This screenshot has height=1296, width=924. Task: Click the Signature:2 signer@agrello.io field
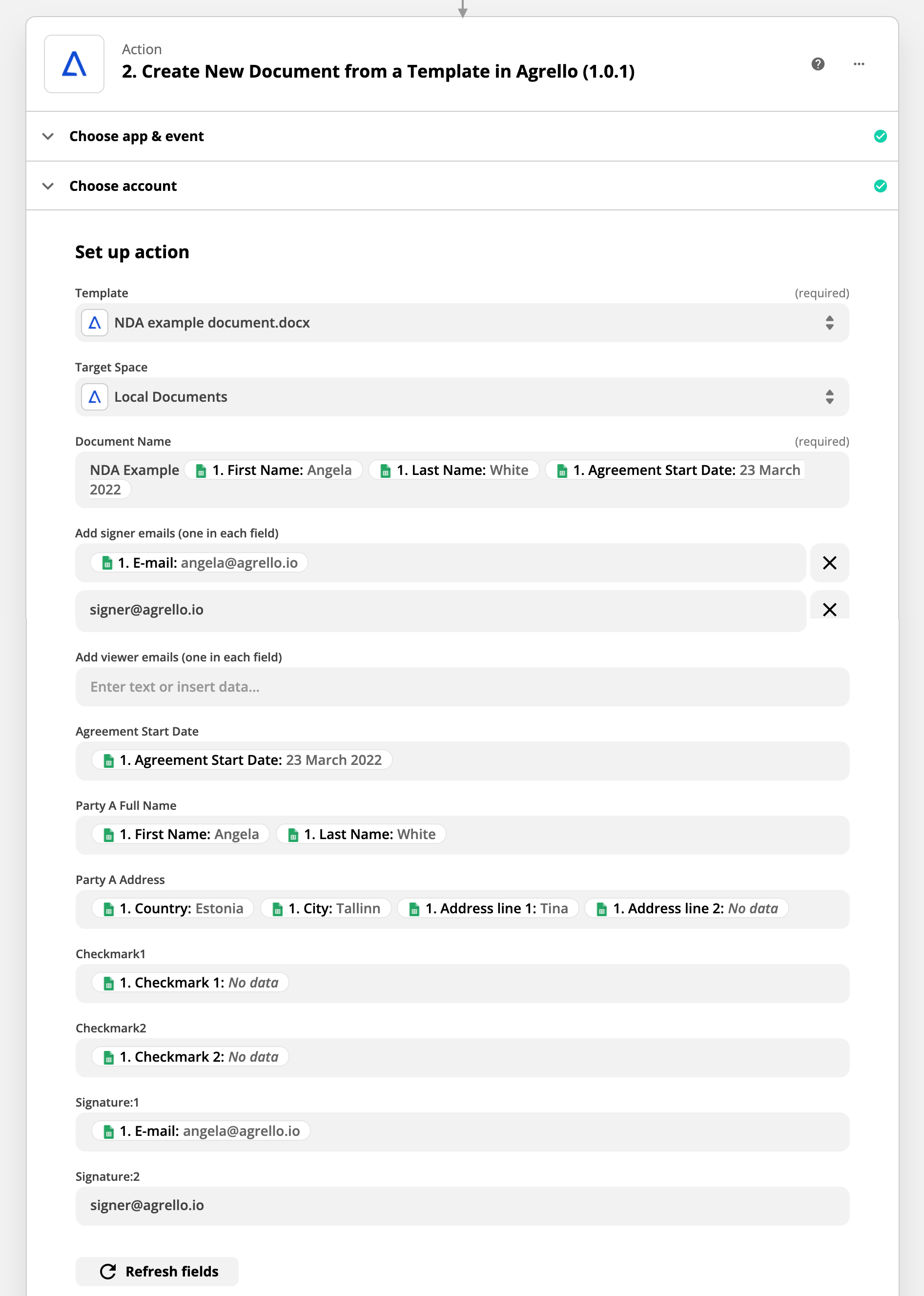point(462,1206)
